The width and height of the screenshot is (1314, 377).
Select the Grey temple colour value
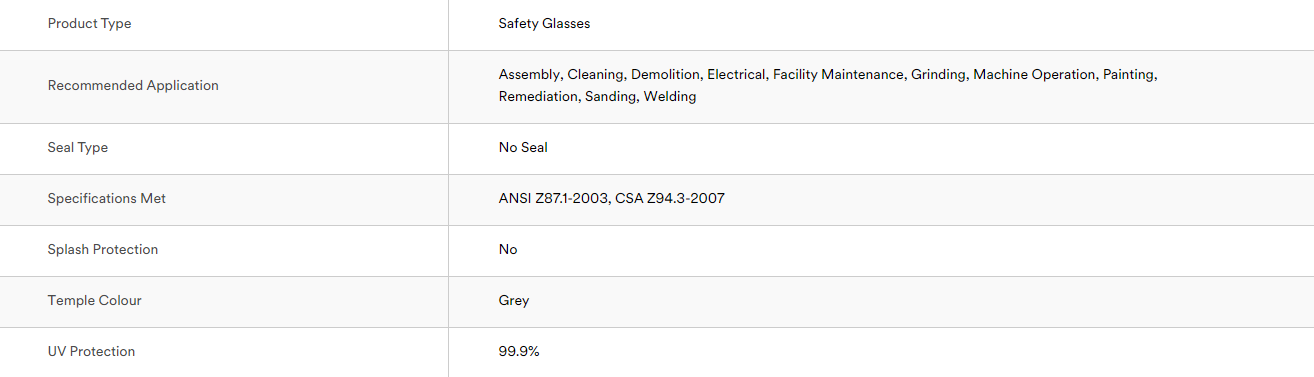tap(514, 301)
